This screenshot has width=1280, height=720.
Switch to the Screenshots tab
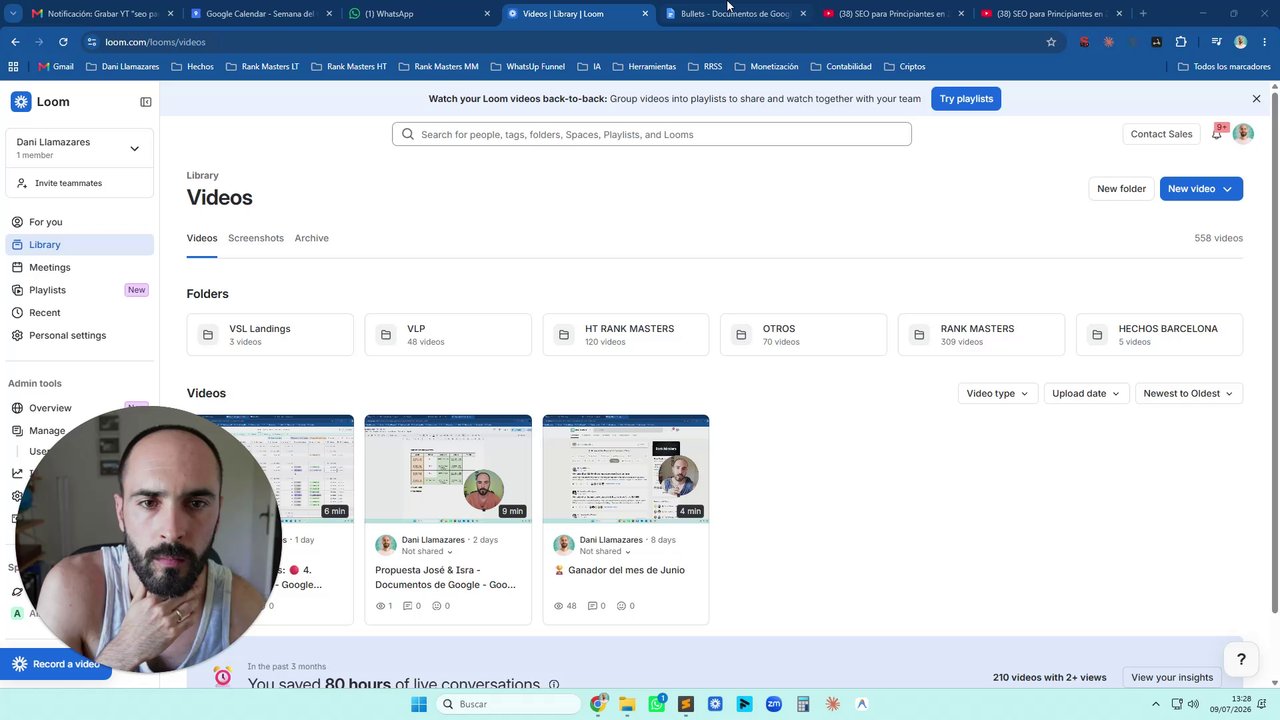(x=256, y=238)
